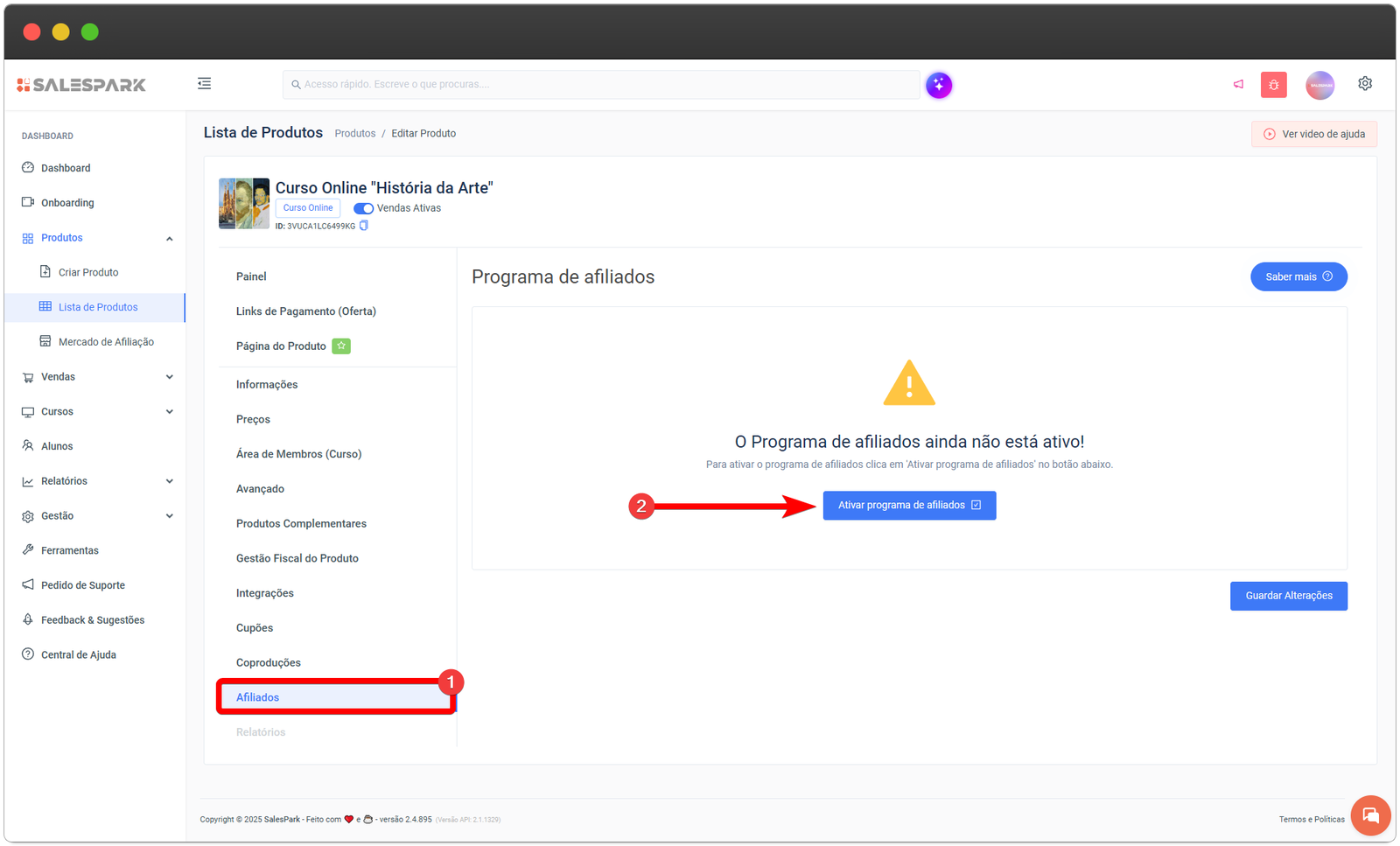Expand the Relatórios sidebar menu
Viewport: 1400px width, 846px height.
point(169,481)
